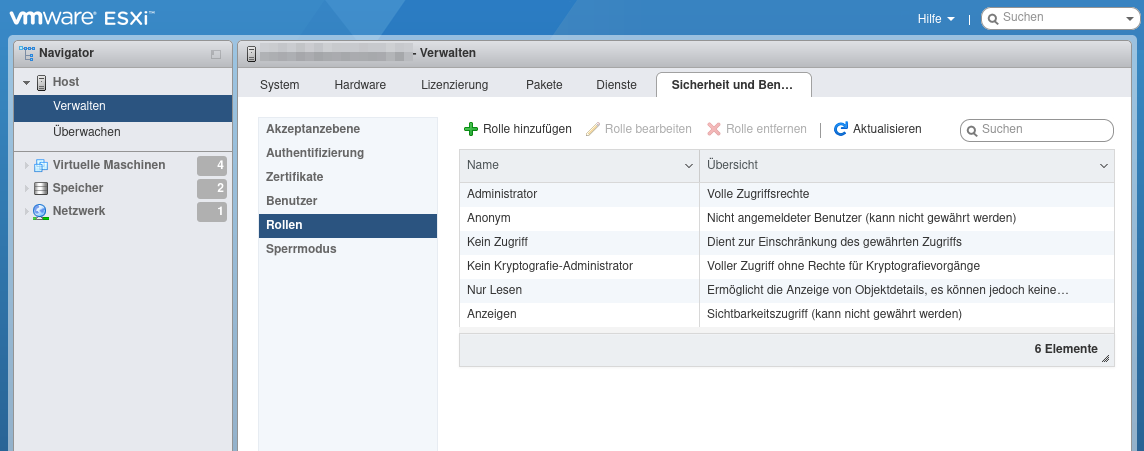Switch to the Hardware tab
The image size is (1144, 451).
tap(360, 85)
